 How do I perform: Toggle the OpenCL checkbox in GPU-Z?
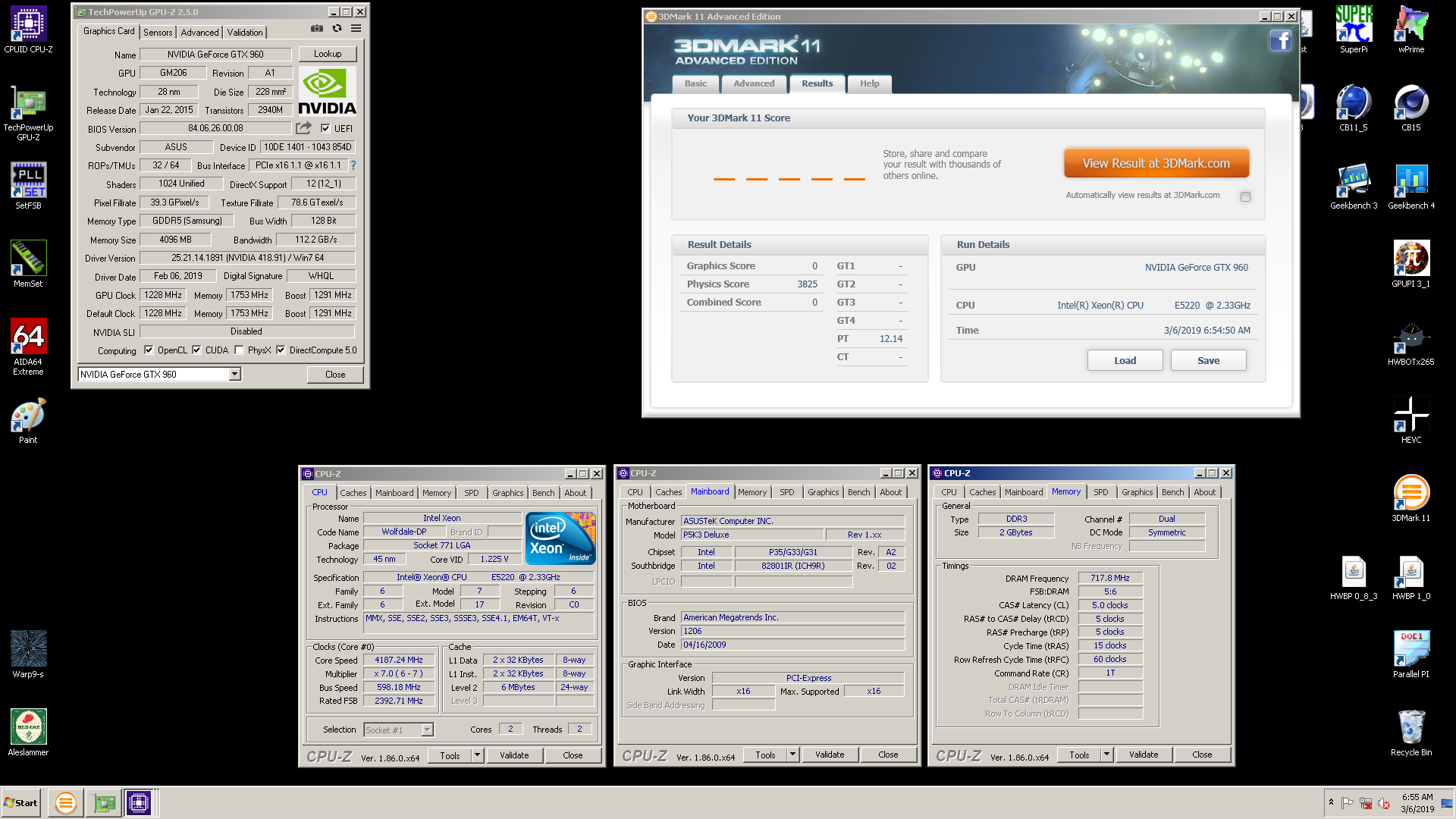coord(149,350)
